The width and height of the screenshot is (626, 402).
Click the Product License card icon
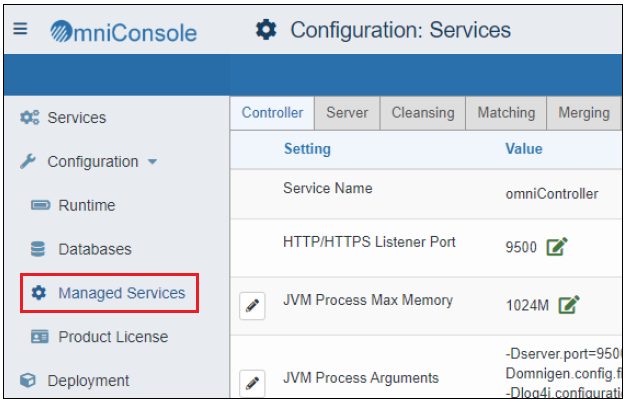click(40, 337)
